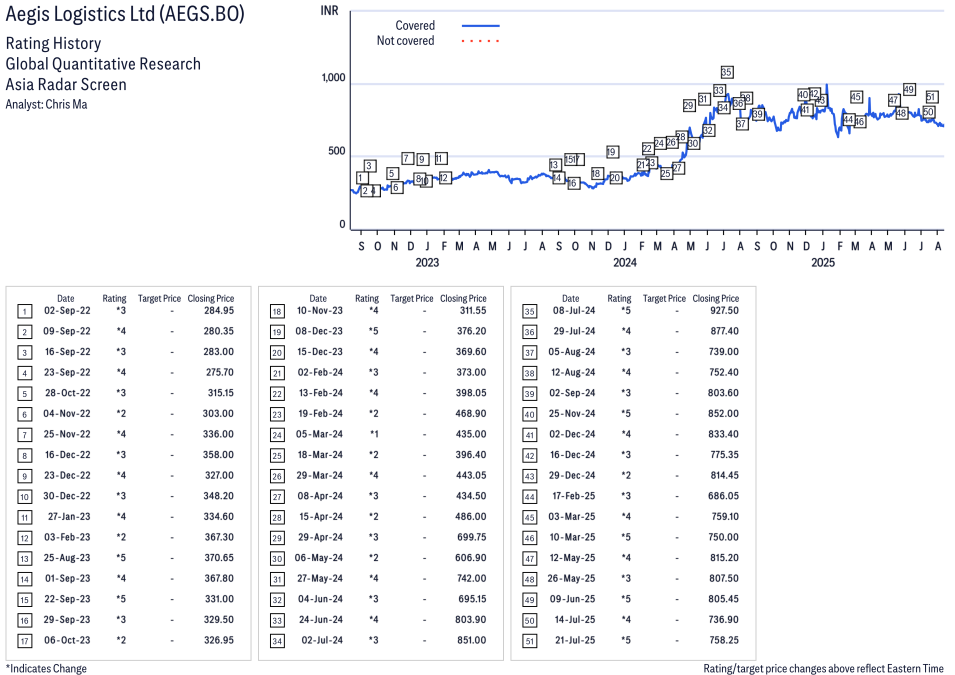The image size is (955, 675).
Task: Click chart marker 7 on the graph
Action: point(407,158)
